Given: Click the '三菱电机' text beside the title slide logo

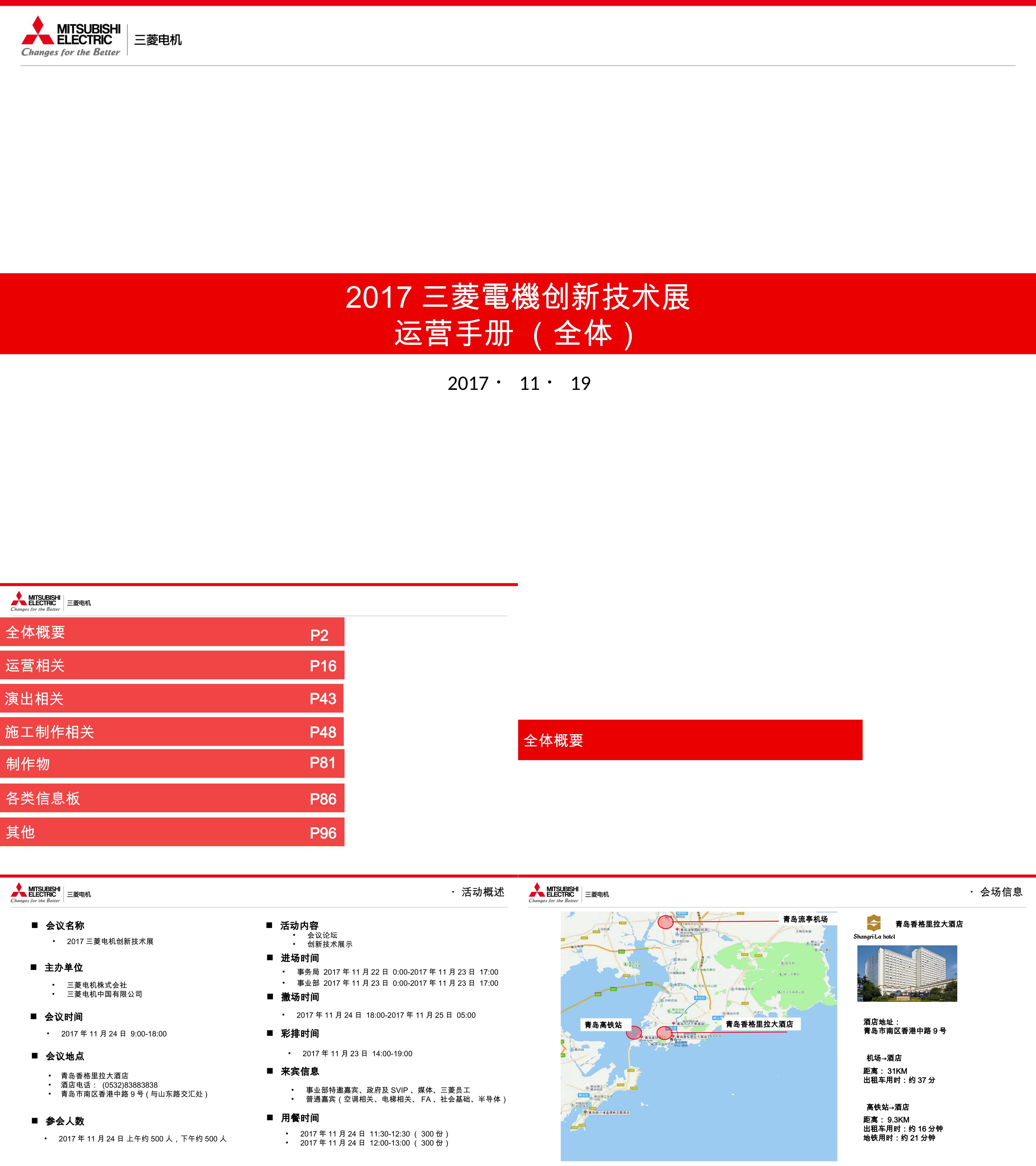Looking at the screenshot, I should pos(158,40).
